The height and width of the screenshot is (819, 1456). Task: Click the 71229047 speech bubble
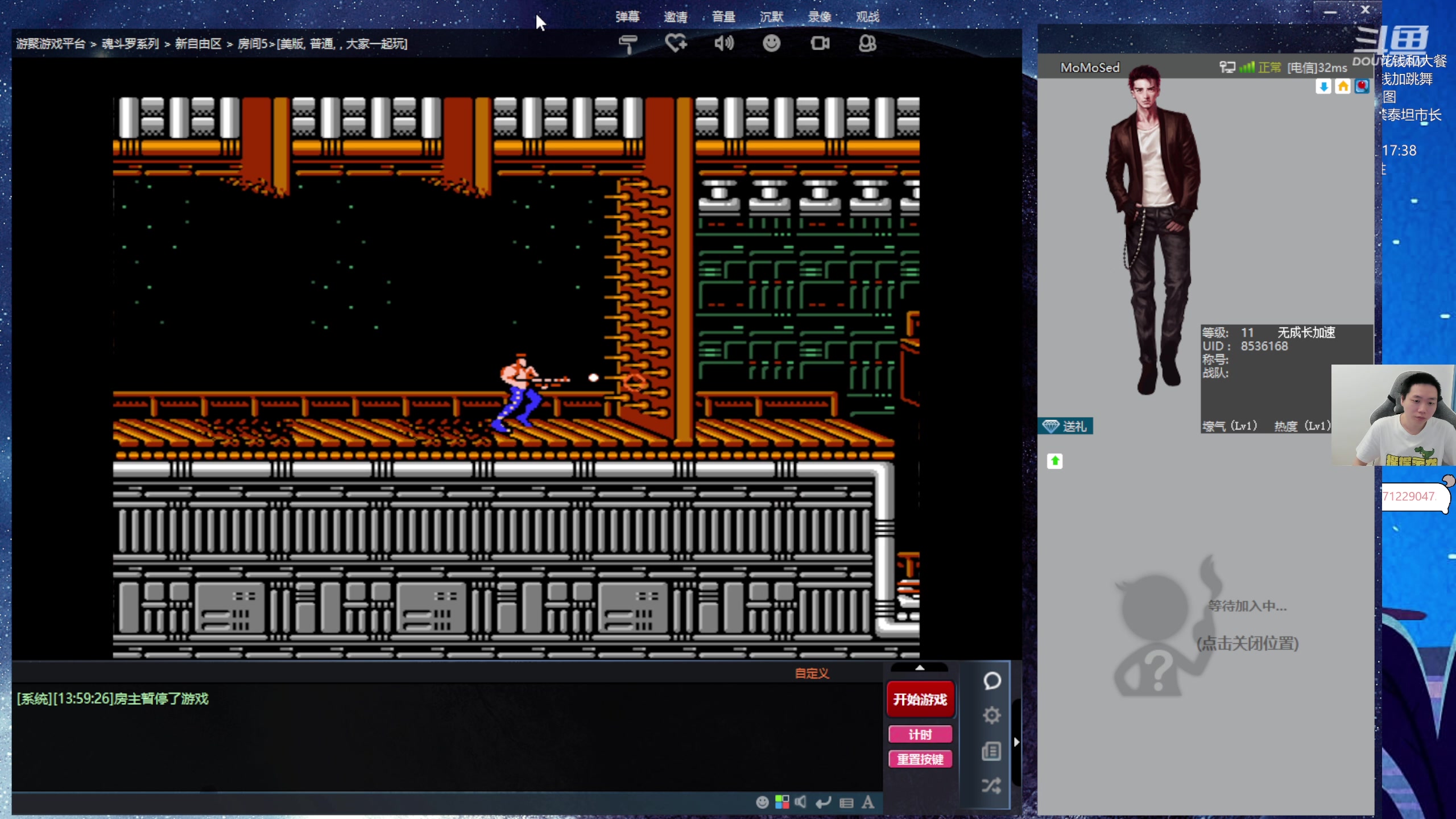click(1415, 497)
